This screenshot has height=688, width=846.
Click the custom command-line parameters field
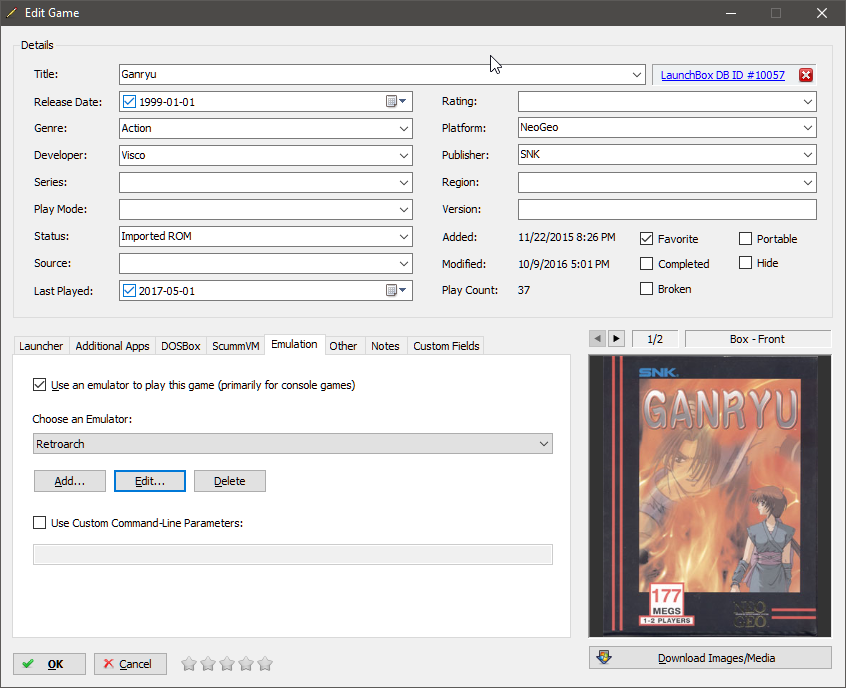(x=293, y=554)
